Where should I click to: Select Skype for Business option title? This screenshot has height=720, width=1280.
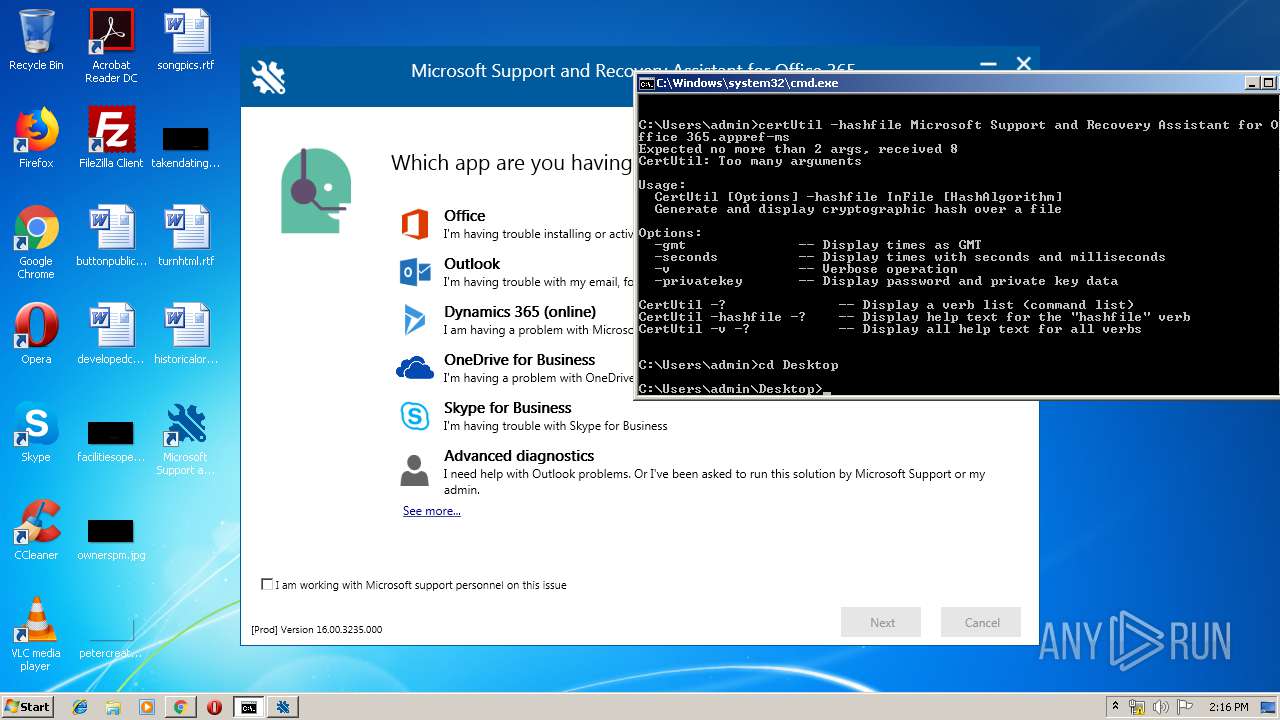(x=508, y=407)
